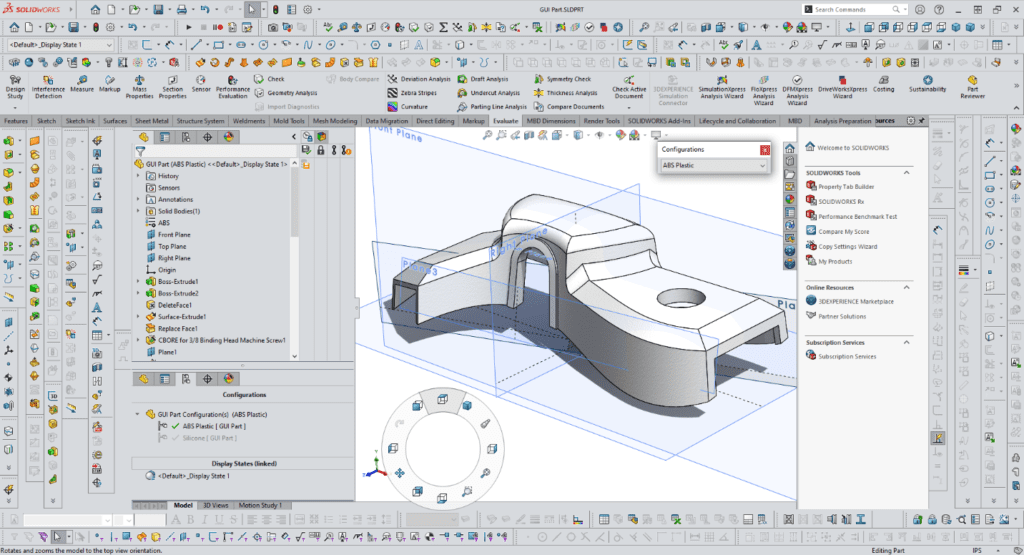Image resolution: width=1024 pixels, height=555 pixels.
Task: Open the Sheet Metal tab
Action: point(152,121)
